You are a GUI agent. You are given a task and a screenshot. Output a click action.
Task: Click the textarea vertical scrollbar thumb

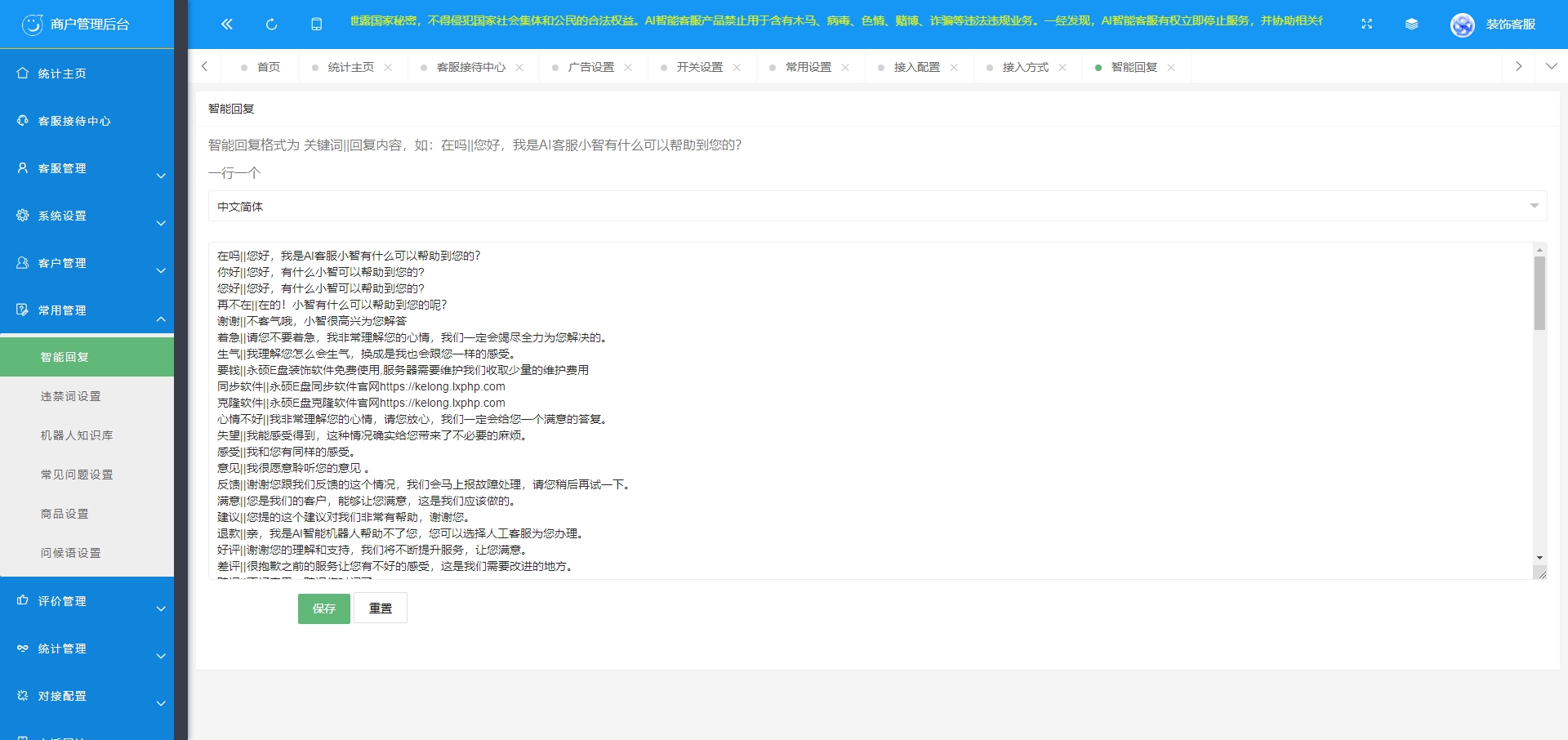pos(1539,292)
